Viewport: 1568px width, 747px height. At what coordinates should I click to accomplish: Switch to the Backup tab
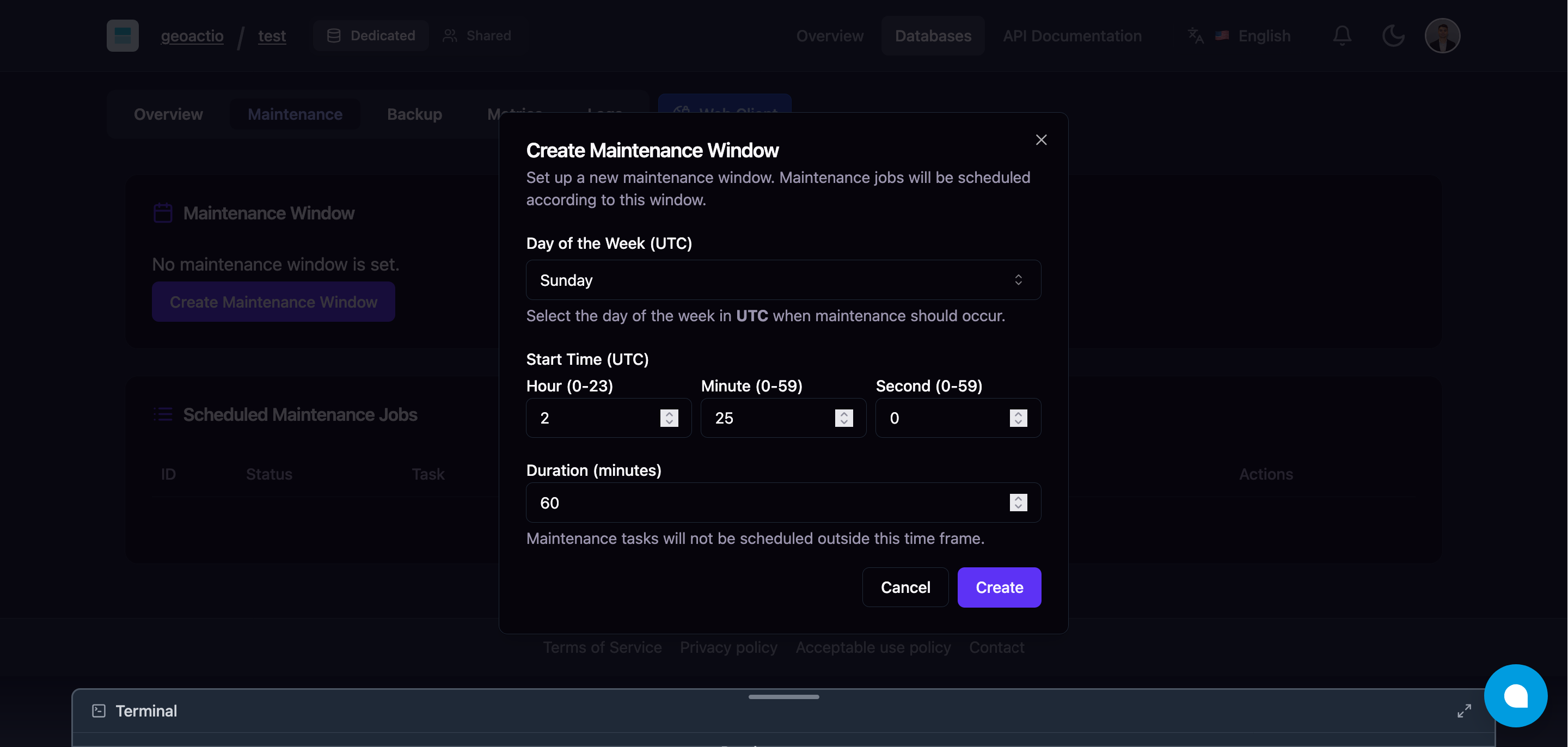pos(414,114)
